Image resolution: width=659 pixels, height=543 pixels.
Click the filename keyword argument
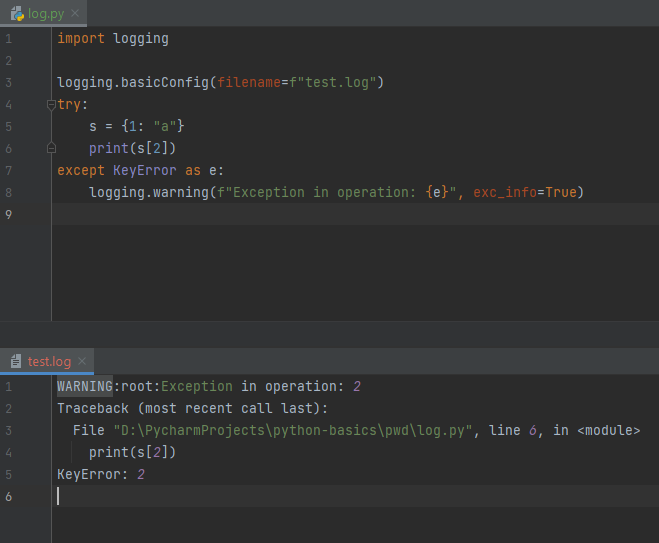click(x=249, y=82)
